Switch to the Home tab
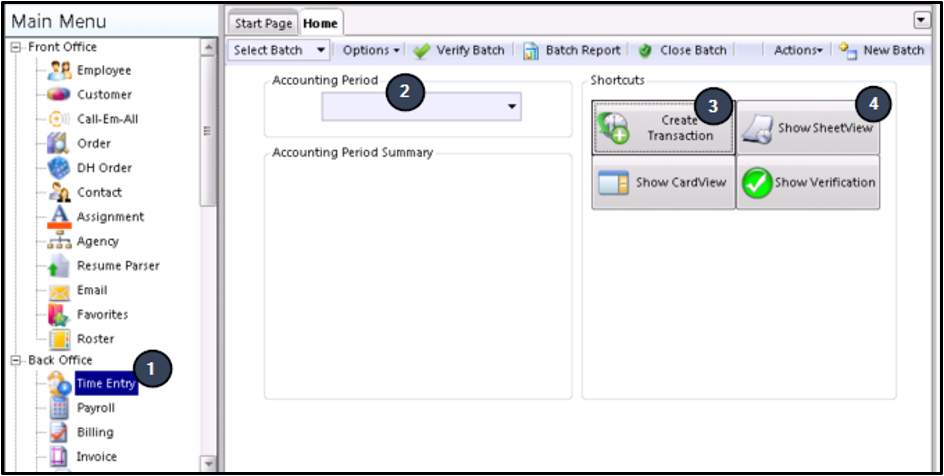This screenshot has width=944, height=476. point(320,23)
